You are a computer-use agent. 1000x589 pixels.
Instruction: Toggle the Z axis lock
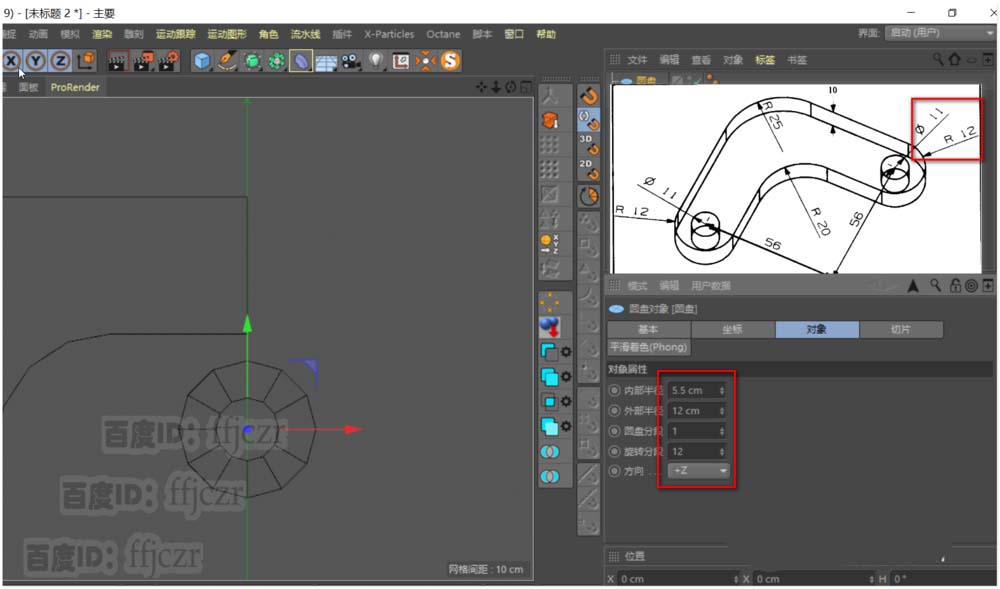pos(61,61)
